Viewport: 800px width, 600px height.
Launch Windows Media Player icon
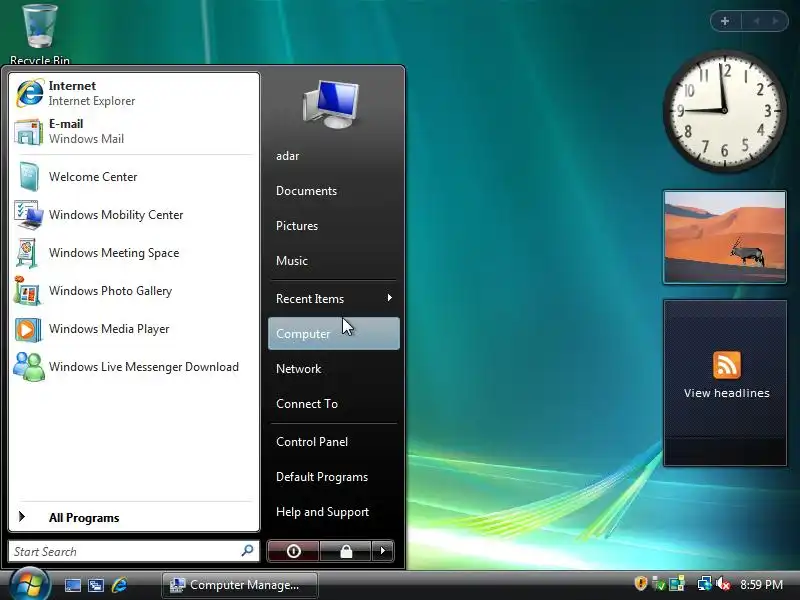pos(28,329)
